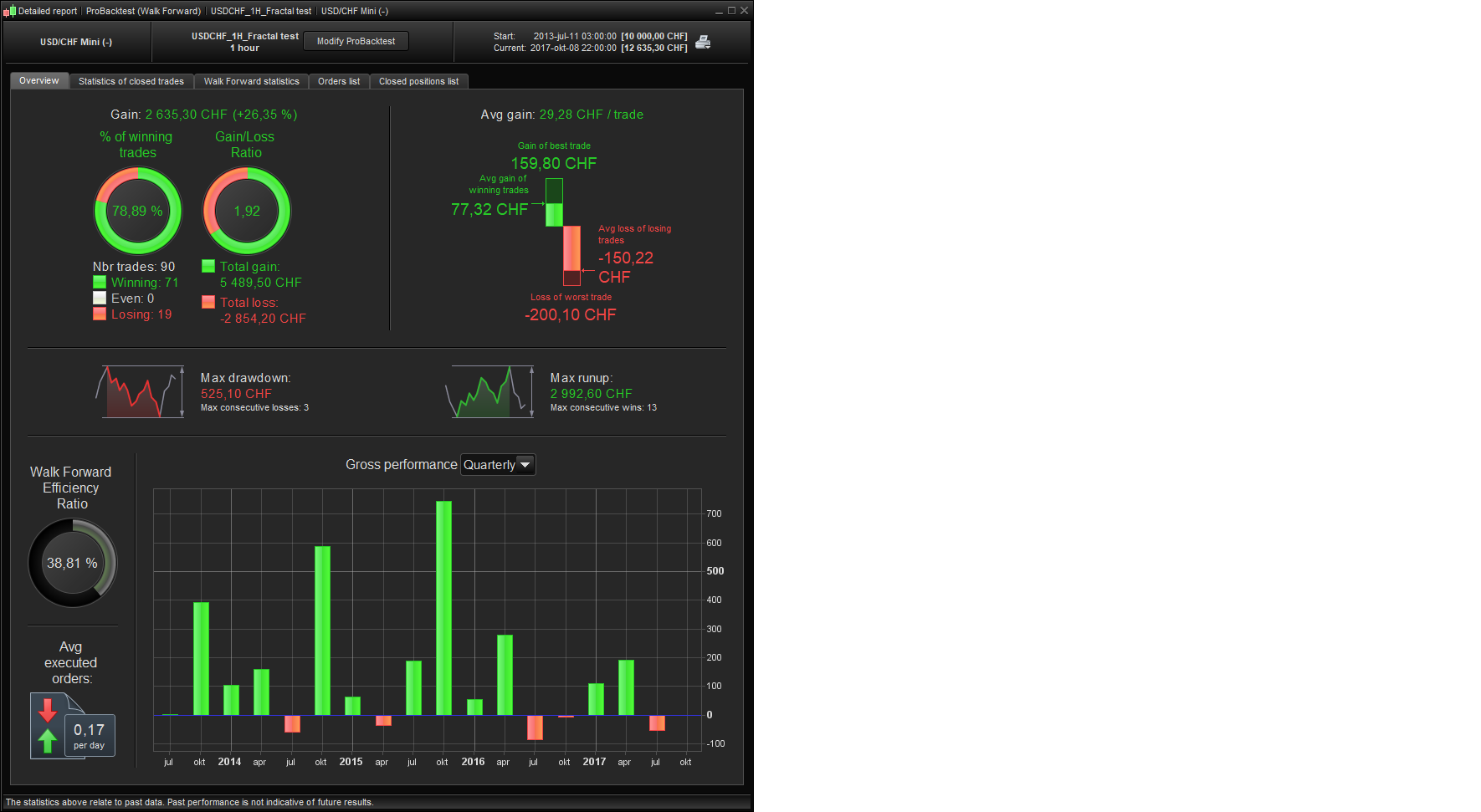Close the Detailed report window
1481x812 pixels.
point(744,11)
